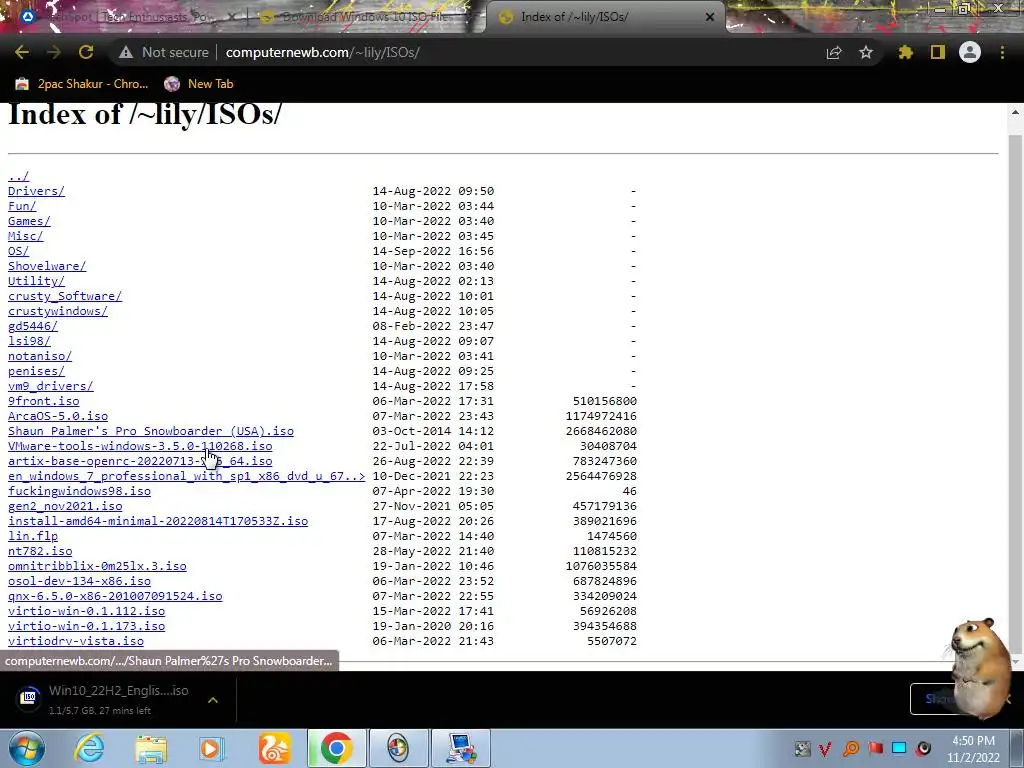Open the Windows Start orb
1024x768 pixels.
point(26,748)
